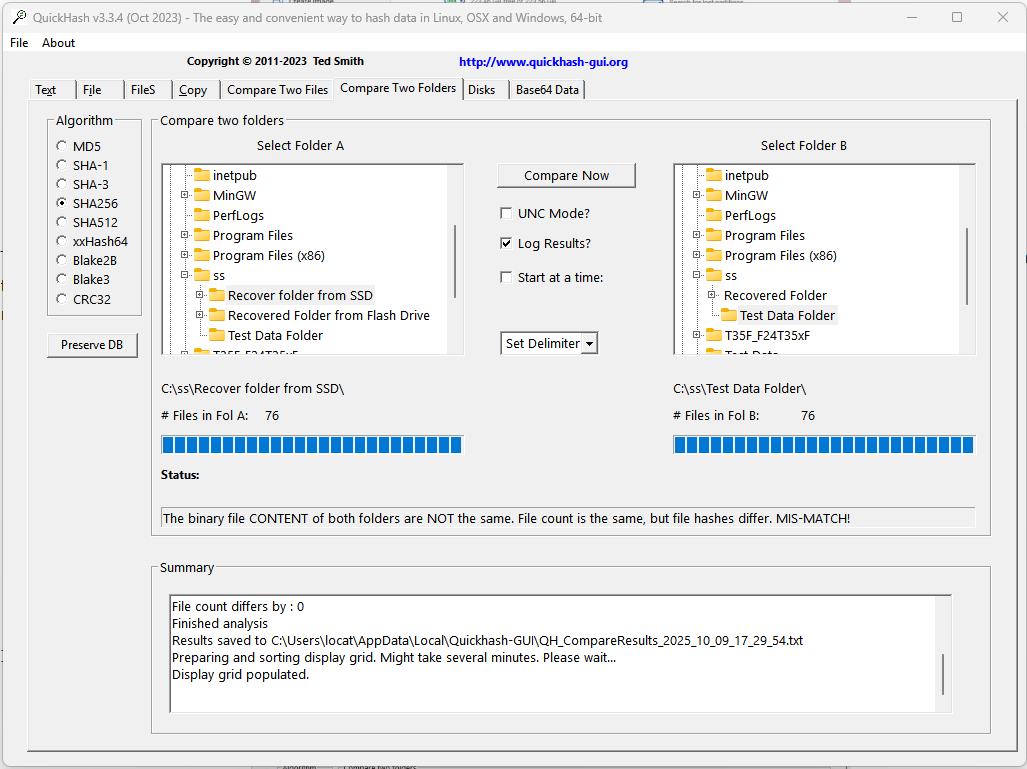The width and height of the screenshot is (1027, 769).
Task: Select the Test Data Folder icon in Folder B
Action: [x=729, y=315]
